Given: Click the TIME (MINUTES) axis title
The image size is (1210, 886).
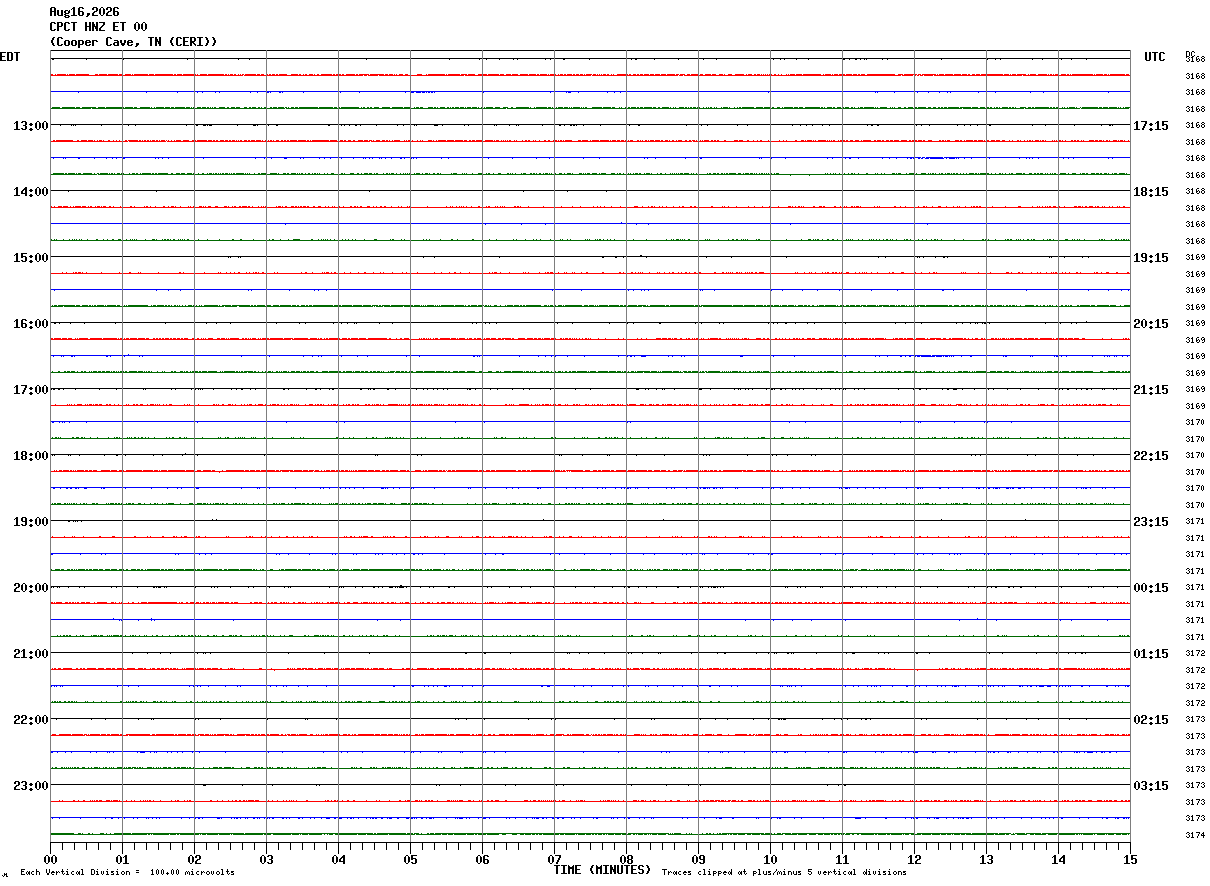Looking at the screenshot, I should [x=602, y=870].
